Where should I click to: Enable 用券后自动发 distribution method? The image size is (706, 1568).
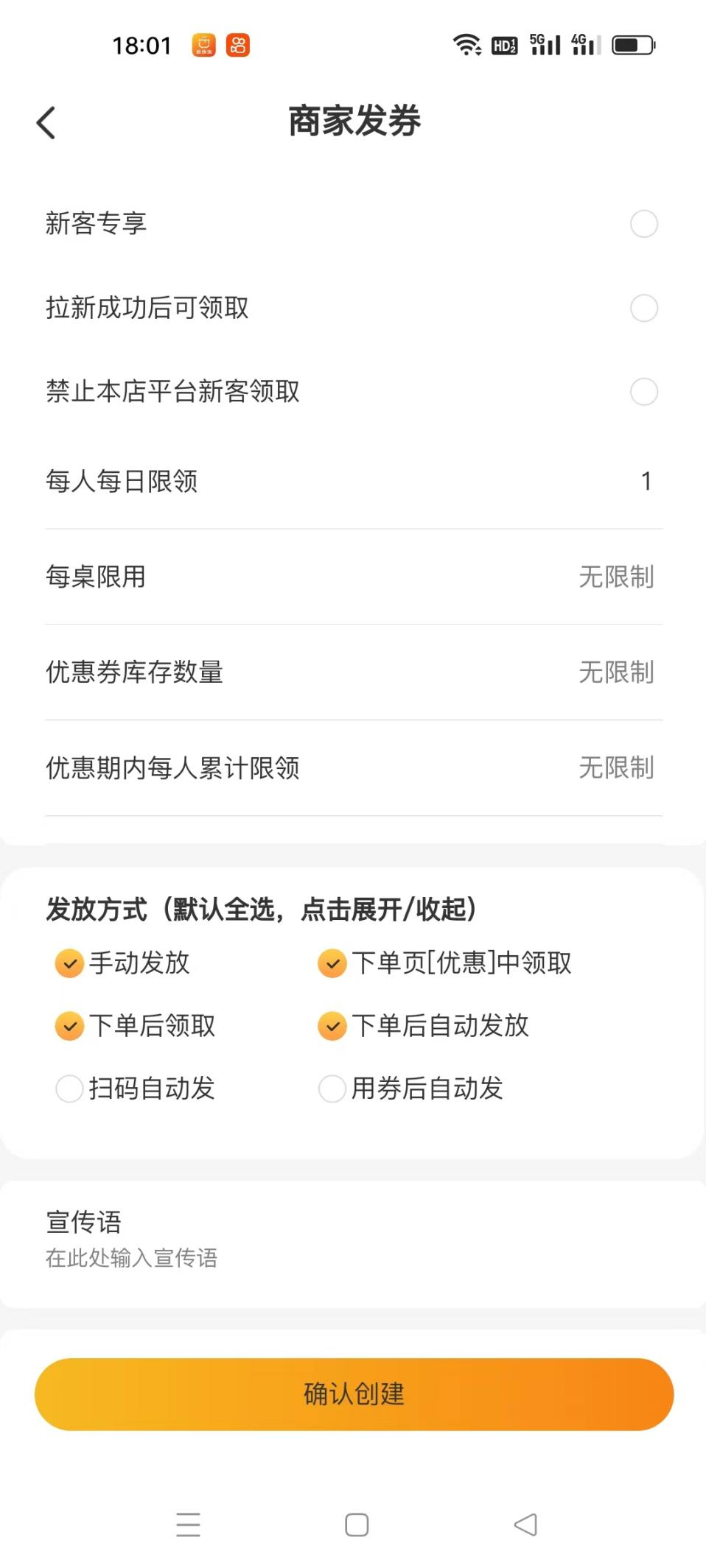pyautogui.click(x=332, y=1089)
